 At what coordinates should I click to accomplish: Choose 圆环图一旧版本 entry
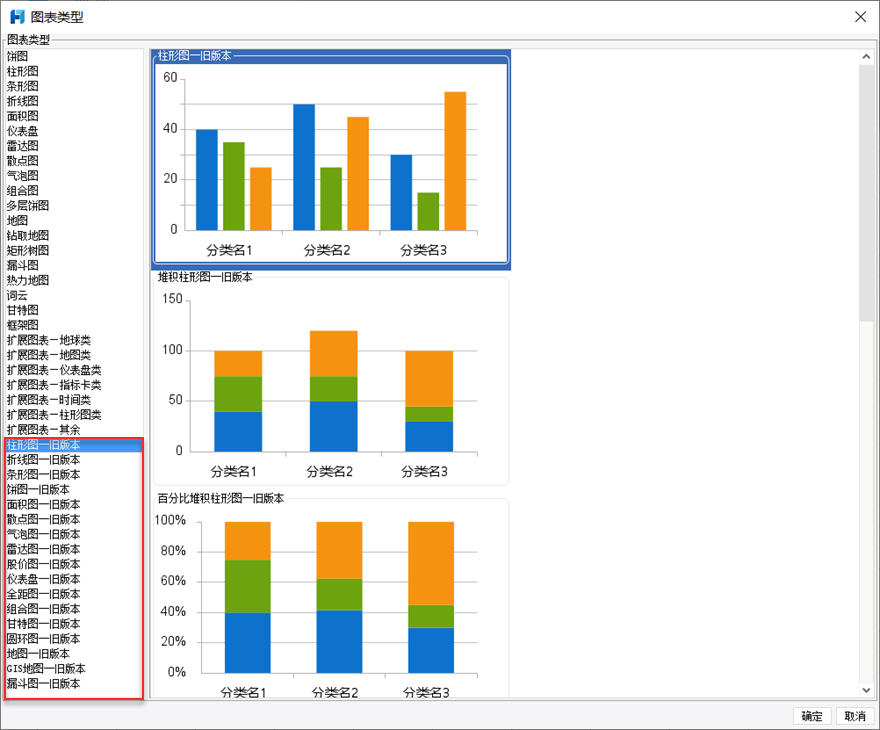[43, 639]
